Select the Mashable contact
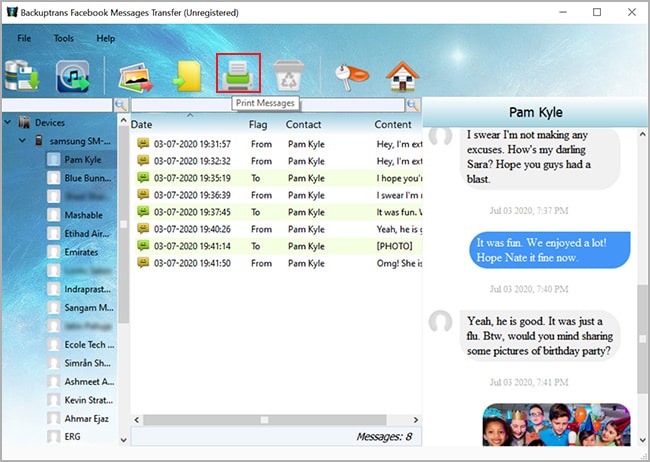Screen dimensions: 650x462 click(83, 215)
